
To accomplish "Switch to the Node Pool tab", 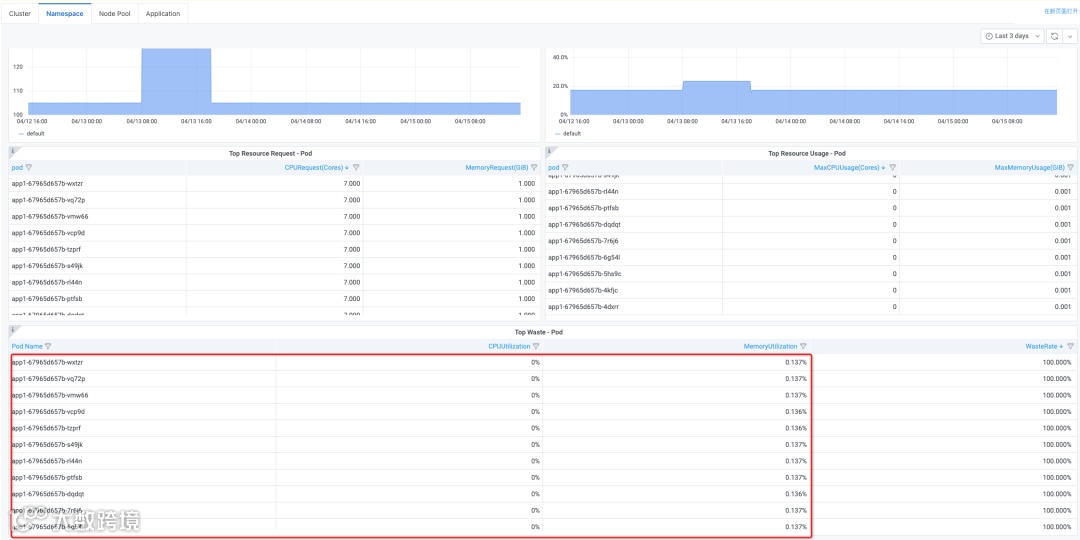I will tap(114, 14).
